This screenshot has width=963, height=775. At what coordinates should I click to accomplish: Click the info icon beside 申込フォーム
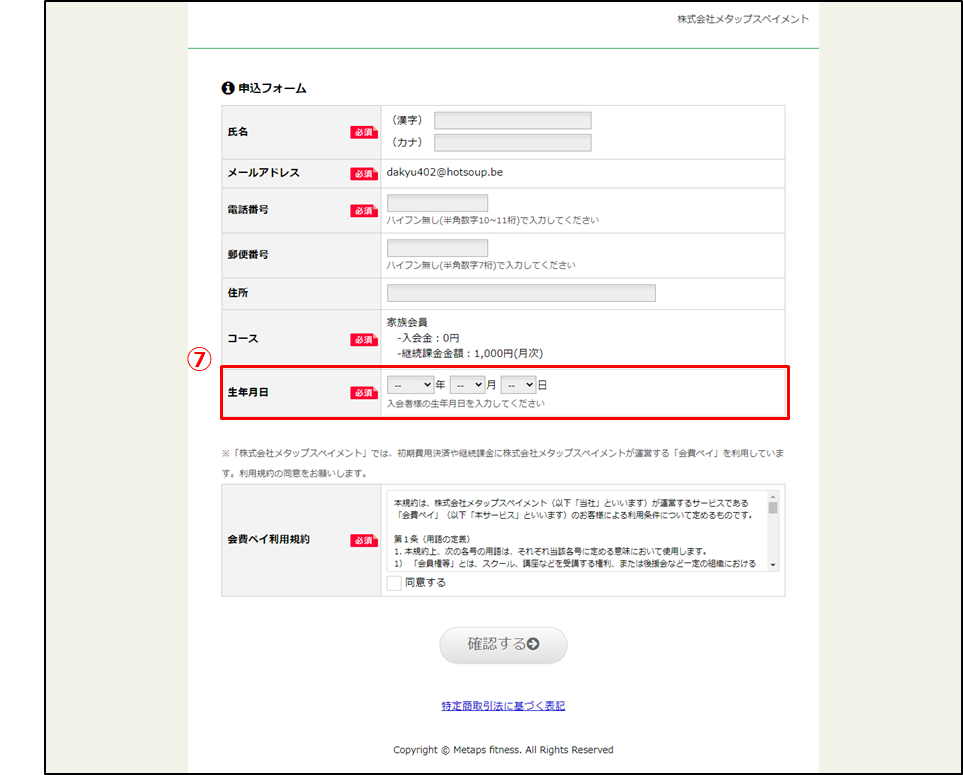click(x=228, y=89)
